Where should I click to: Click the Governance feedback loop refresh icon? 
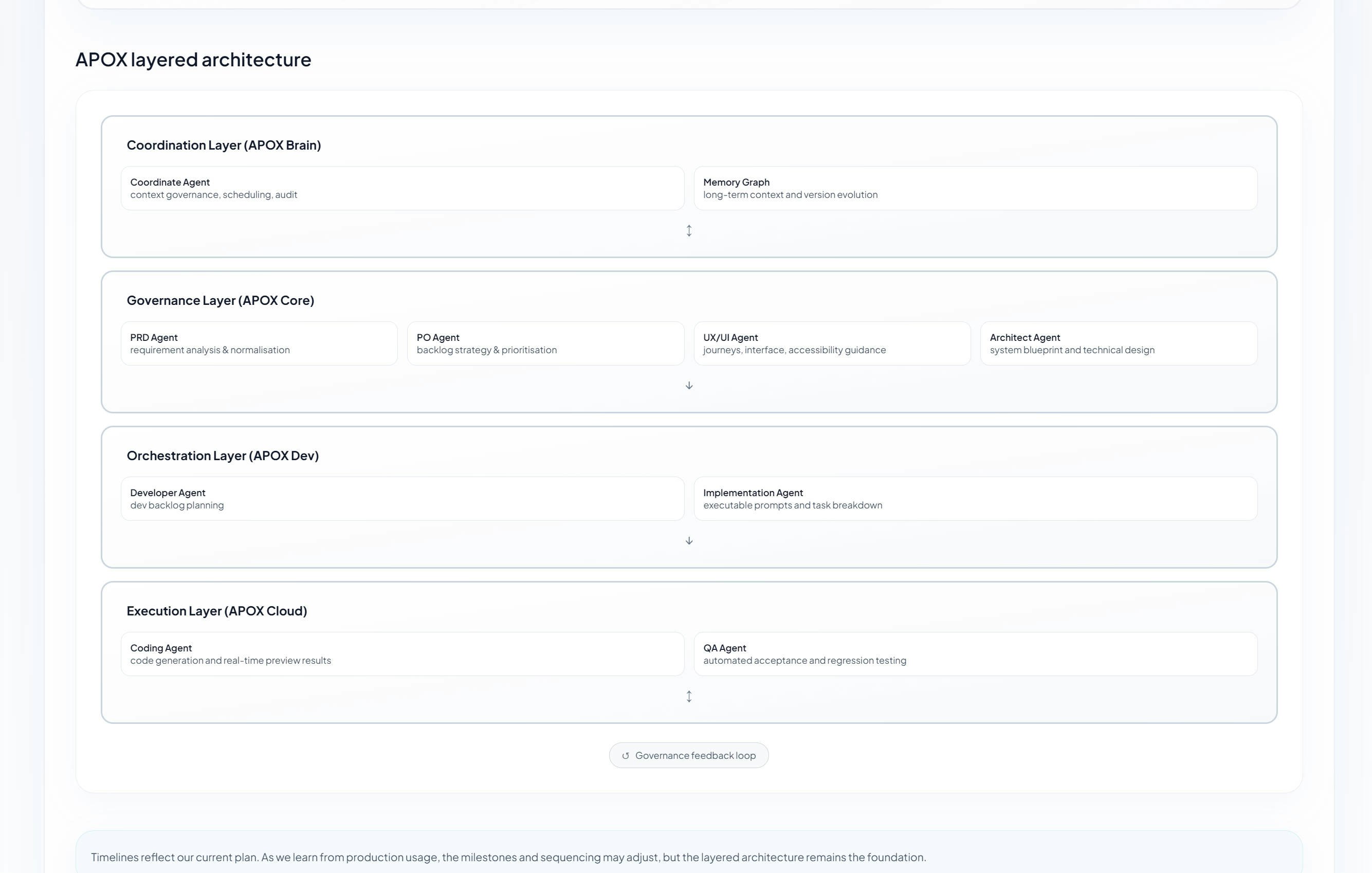[625, 756]
